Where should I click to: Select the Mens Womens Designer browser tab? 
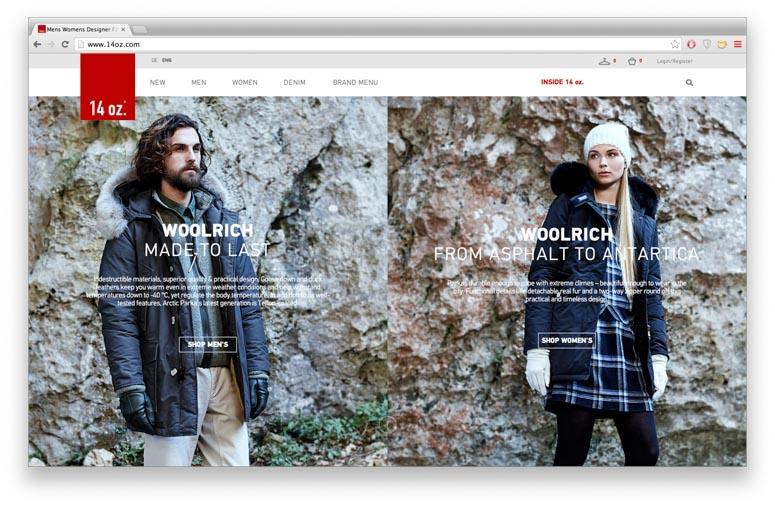[79, 30]
